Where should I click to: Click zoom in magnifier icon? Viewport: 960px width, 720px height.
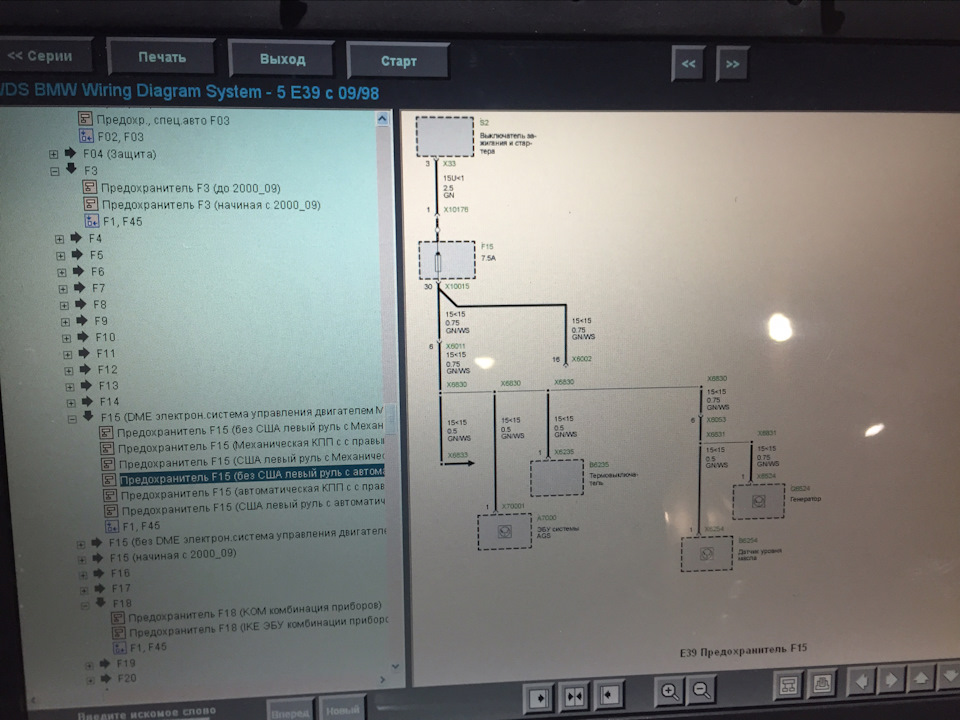click(x=669, y=692)
